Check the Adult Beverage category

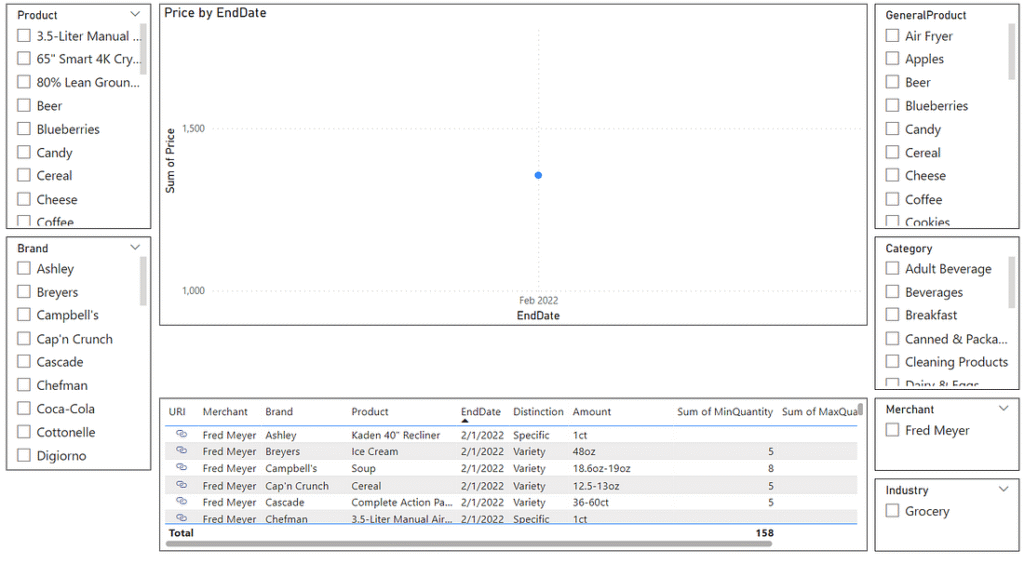pyautogui.click(x=892, y=268)
